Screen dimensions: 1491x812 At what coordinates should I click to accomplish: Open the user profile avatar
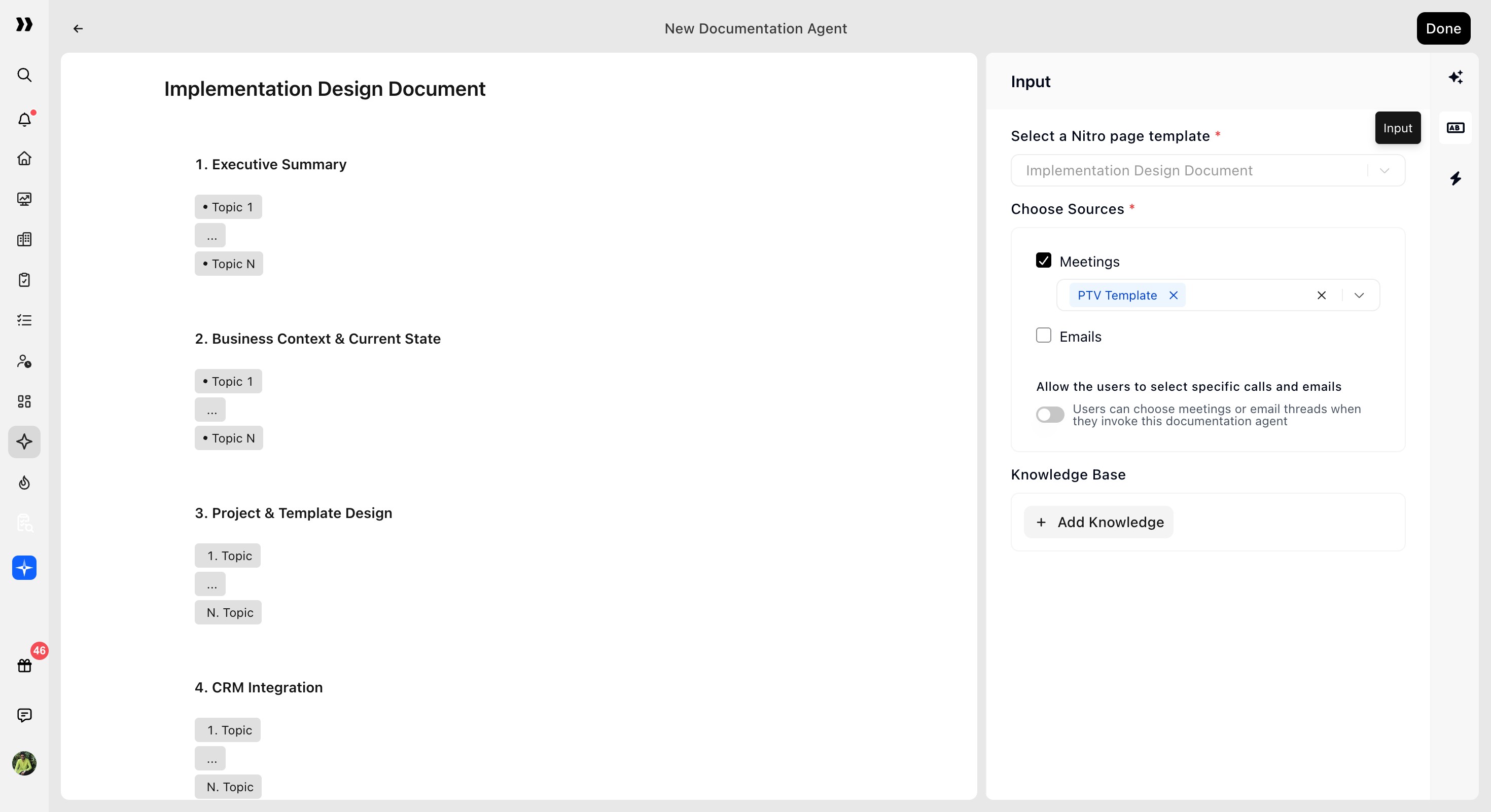click(x=24, y=763)
